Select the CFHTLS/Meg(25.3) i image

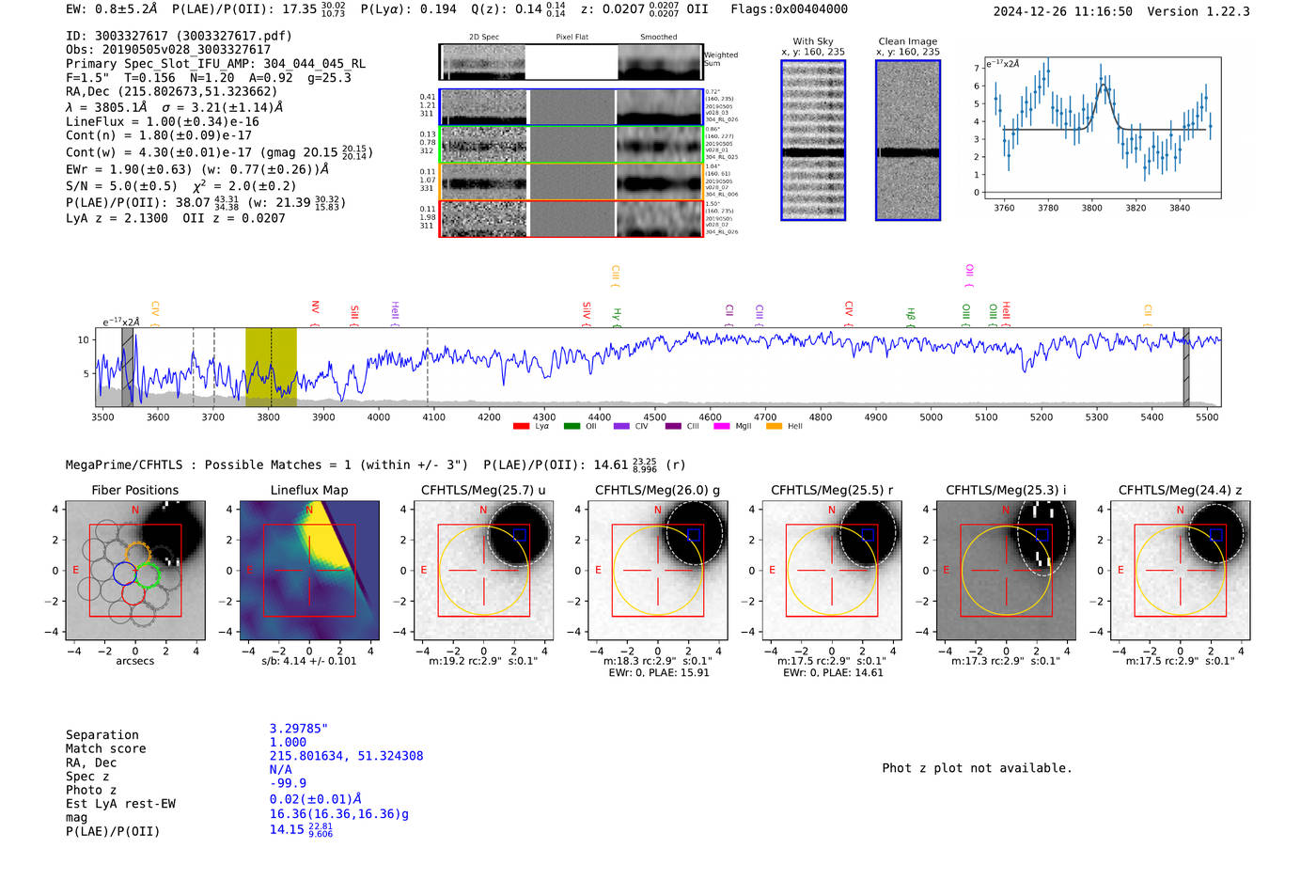point(1006,570)
